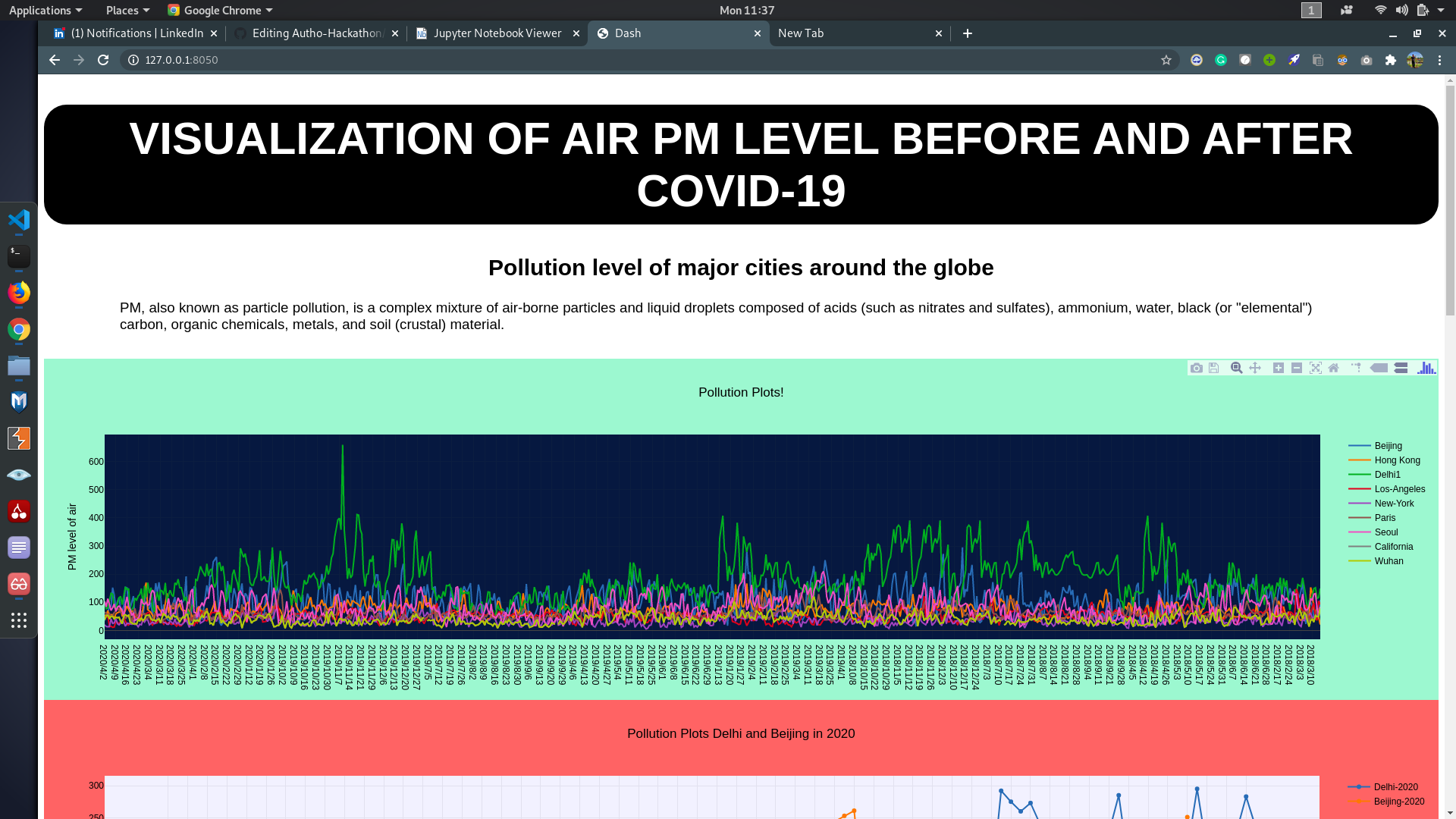The image size is (1456, 819).
Task: Select the Pan tool in plot modebar
Action: 1255,368
